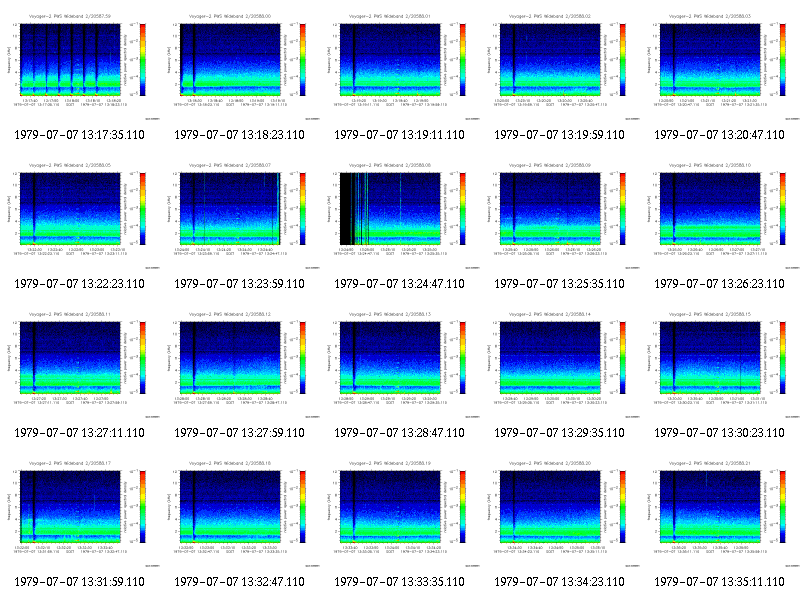800x596 pixels.
Task: View the 13:19:59.110 spectrogram plot
Action: [x=560, y=66]
